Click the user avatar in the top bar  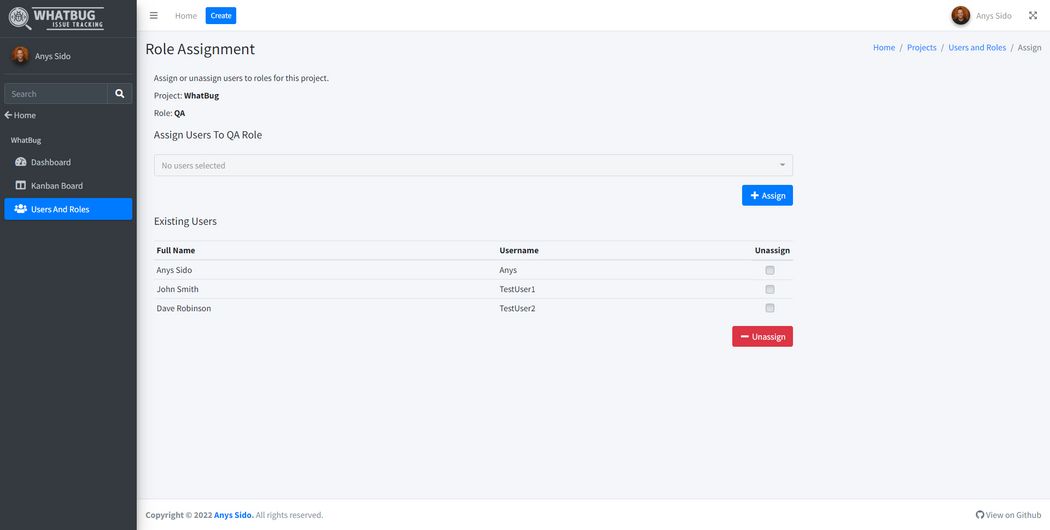coord(960,16)
